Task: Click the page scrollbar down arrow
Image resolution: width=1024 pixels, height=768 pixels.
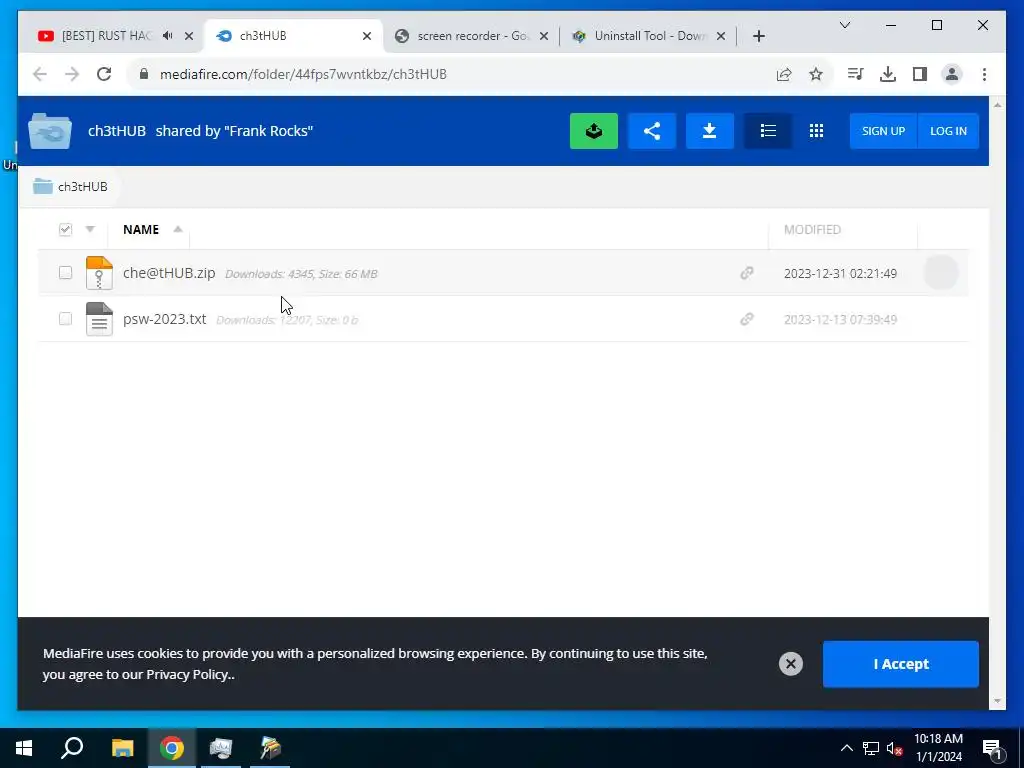Action: (997, 701)
